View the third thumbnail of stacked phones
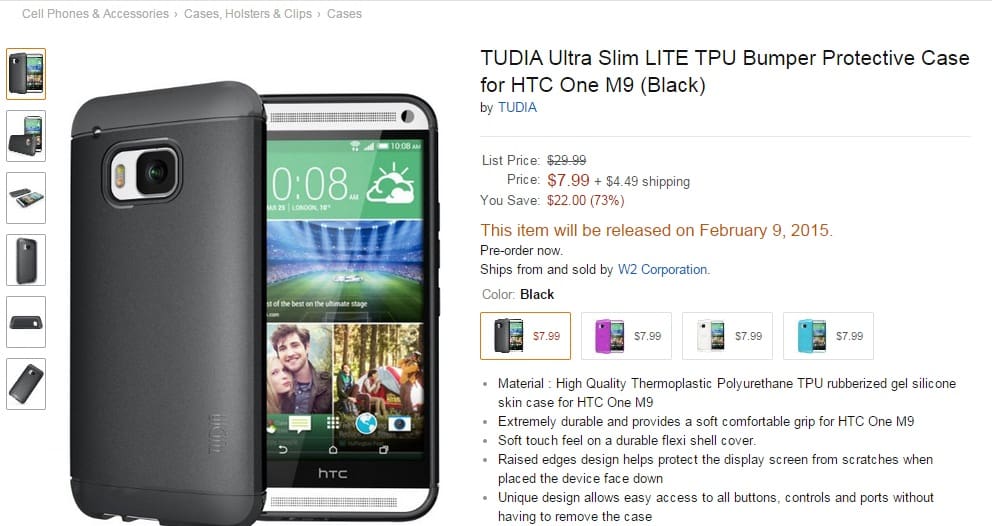Screen dimensions: 992x526 pos(26,198)
